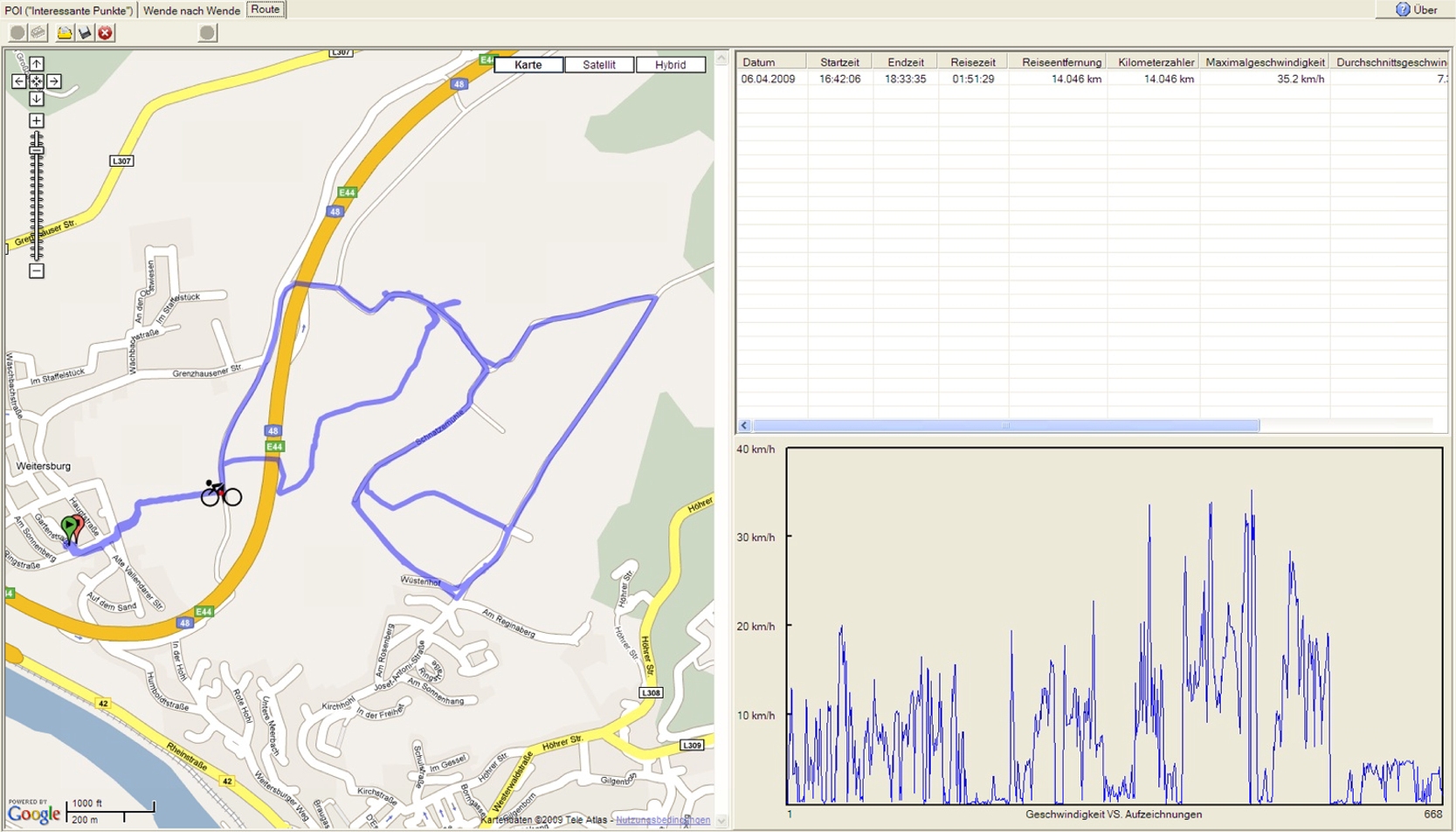Click the table's horizontal scrollbar
This screenshot has width=1456, height=832.
1004,426
